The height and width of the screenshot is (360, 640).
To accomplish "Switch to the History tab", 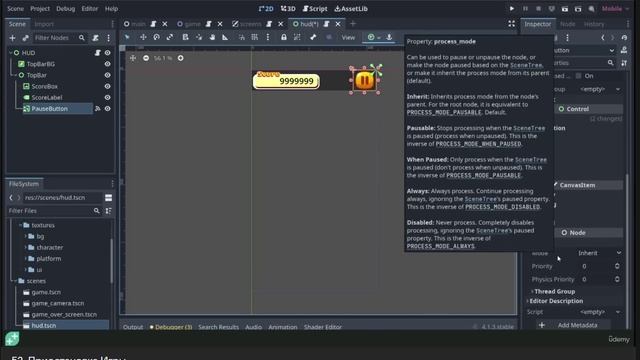I will click(x=594, y=24).
